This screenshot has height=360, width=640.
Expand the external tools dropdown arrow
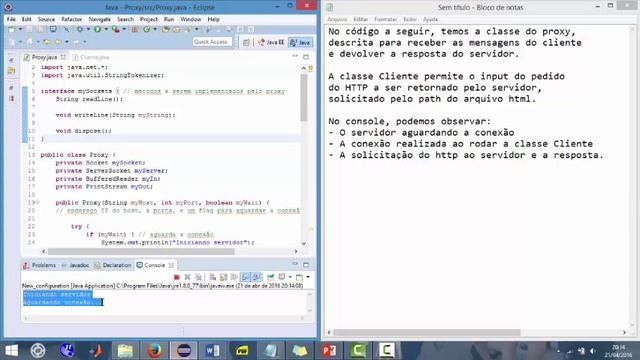pyautogui.click(x=124, y=29)
